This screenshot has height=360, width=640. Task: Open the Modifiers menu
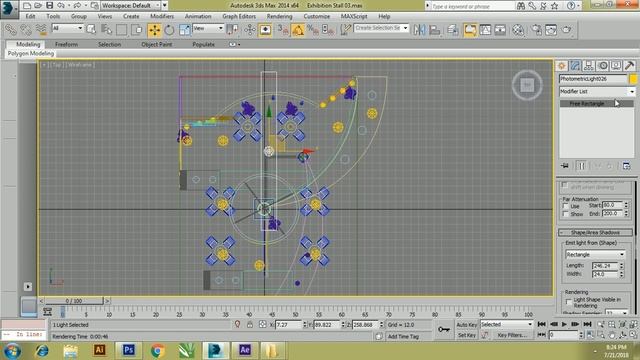[x=162, y=16]
